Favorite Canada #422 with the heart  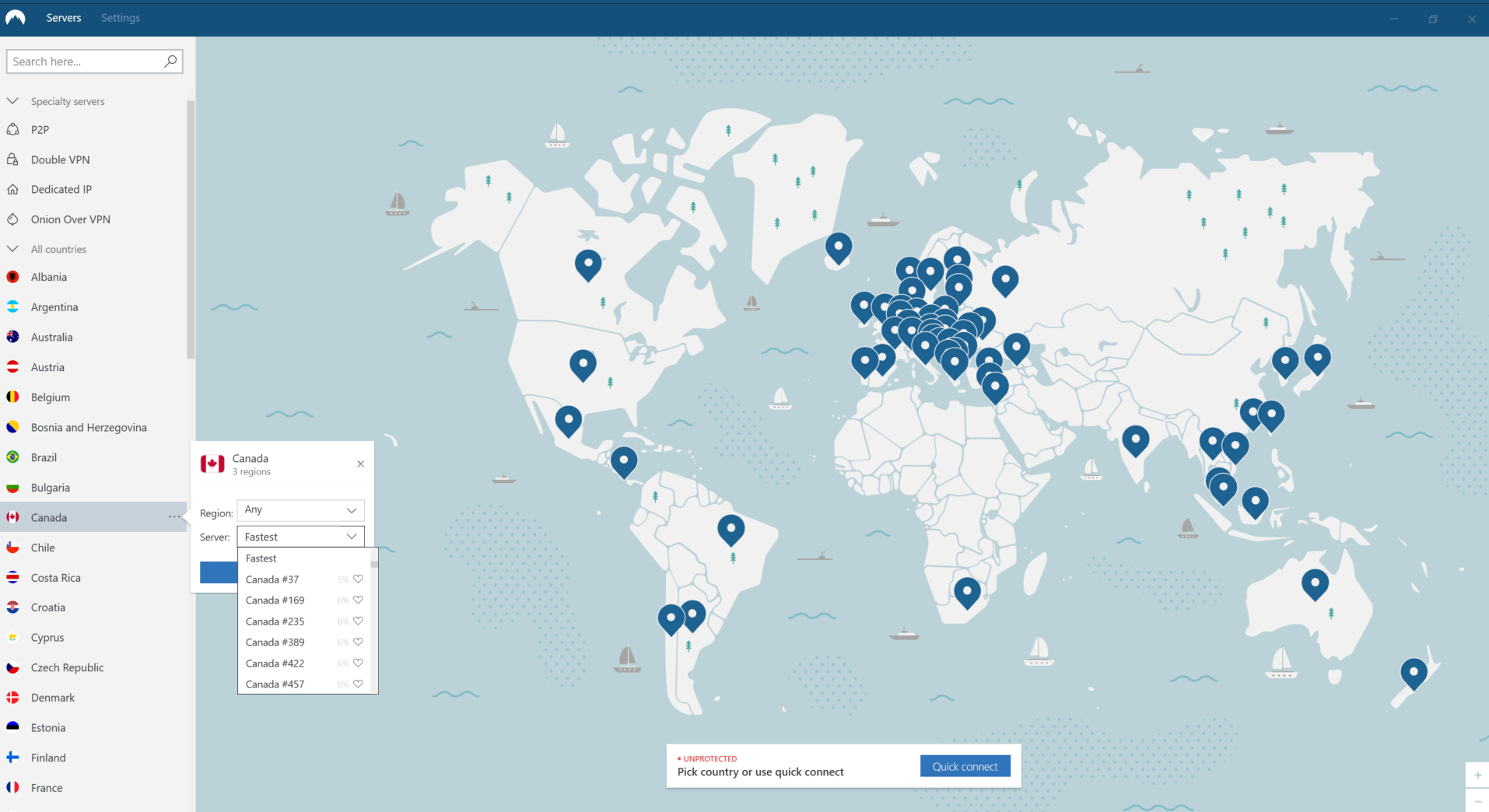[358, 663]
